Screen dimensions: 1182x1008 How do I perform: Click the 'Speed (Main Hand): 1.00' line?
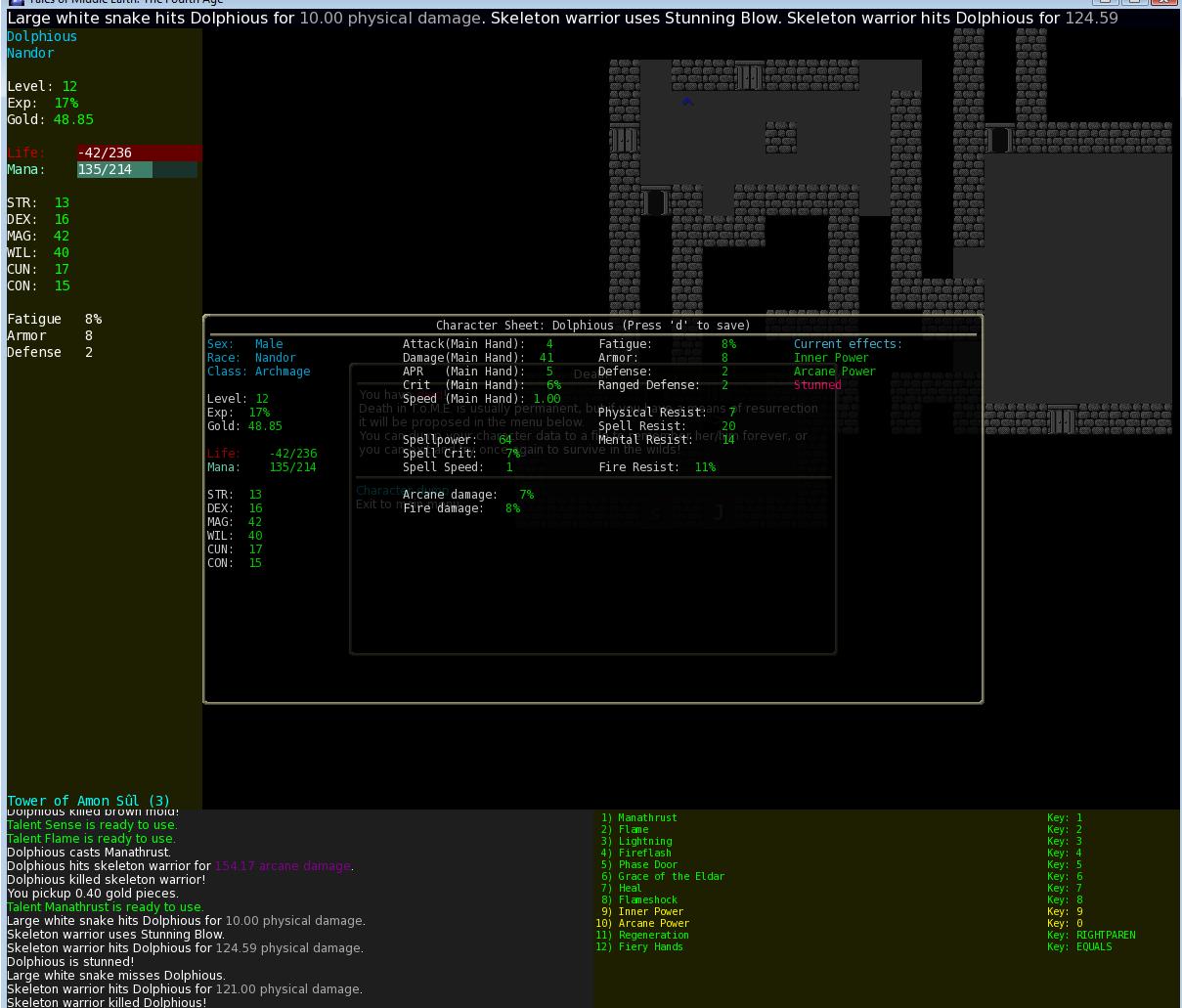482,399
